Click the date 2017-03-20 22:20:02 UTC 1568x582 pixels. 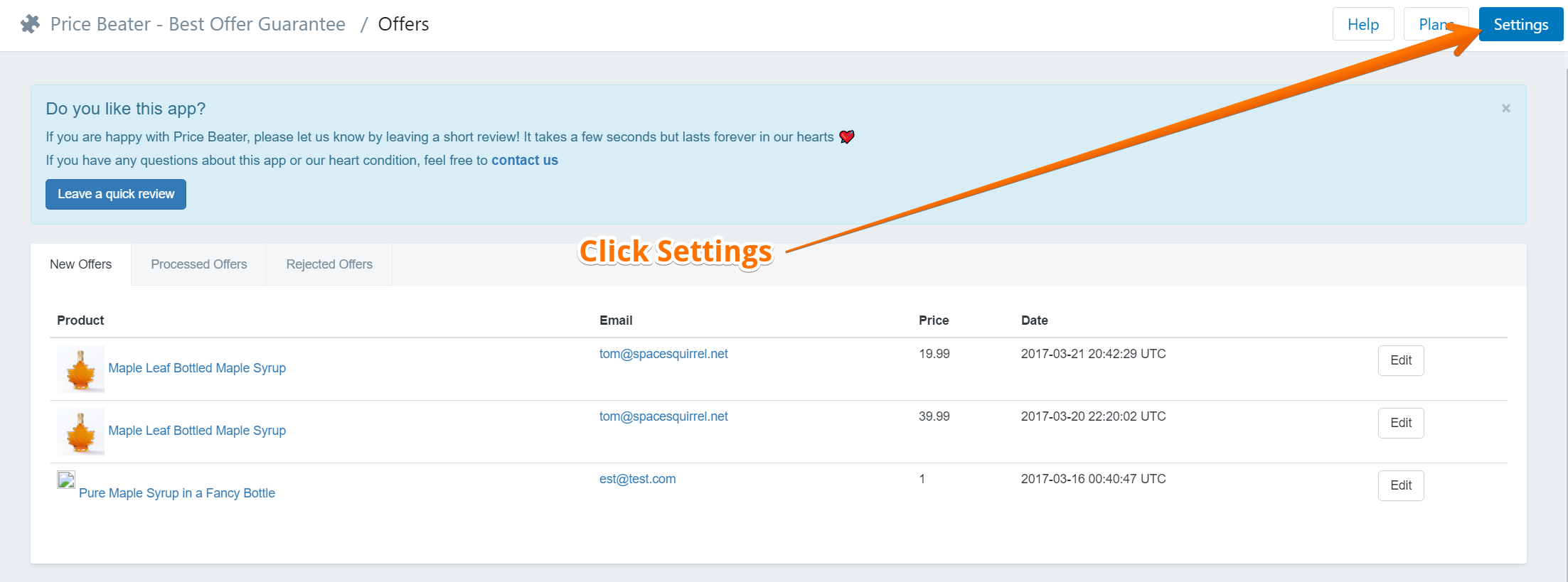[1094, 416]
